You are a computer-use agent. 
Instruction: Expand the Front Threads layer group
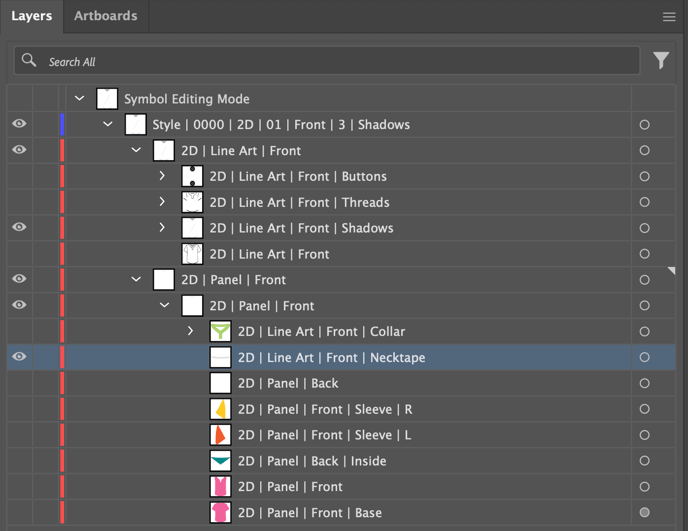(x=163, y=202)
